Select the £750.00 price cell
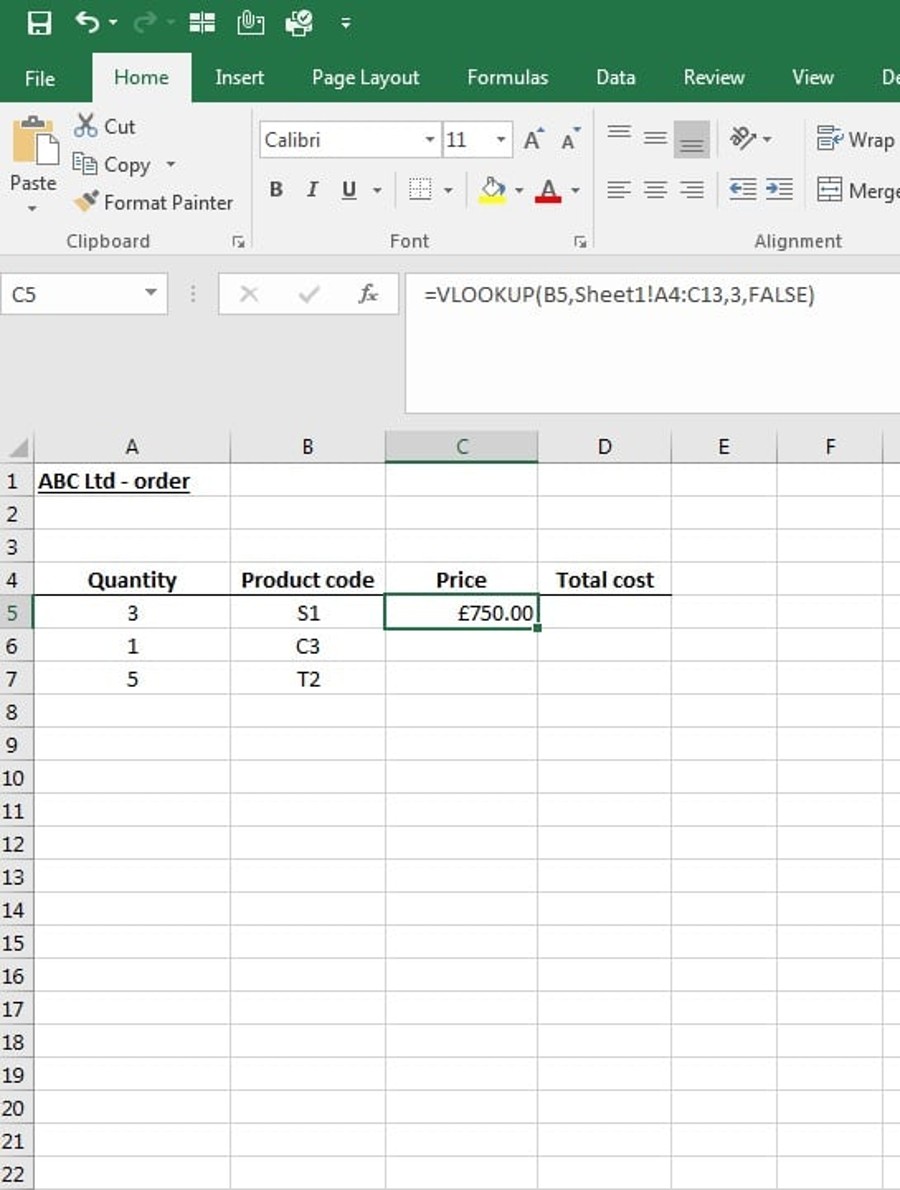900x1190 pixels. (x=461, y=612)
